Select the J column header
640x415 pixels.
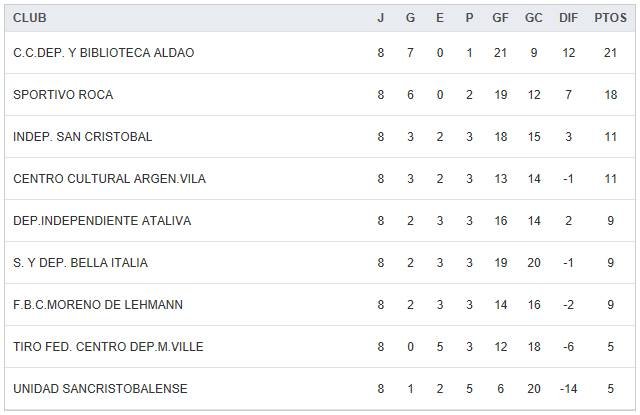[381, 18]
